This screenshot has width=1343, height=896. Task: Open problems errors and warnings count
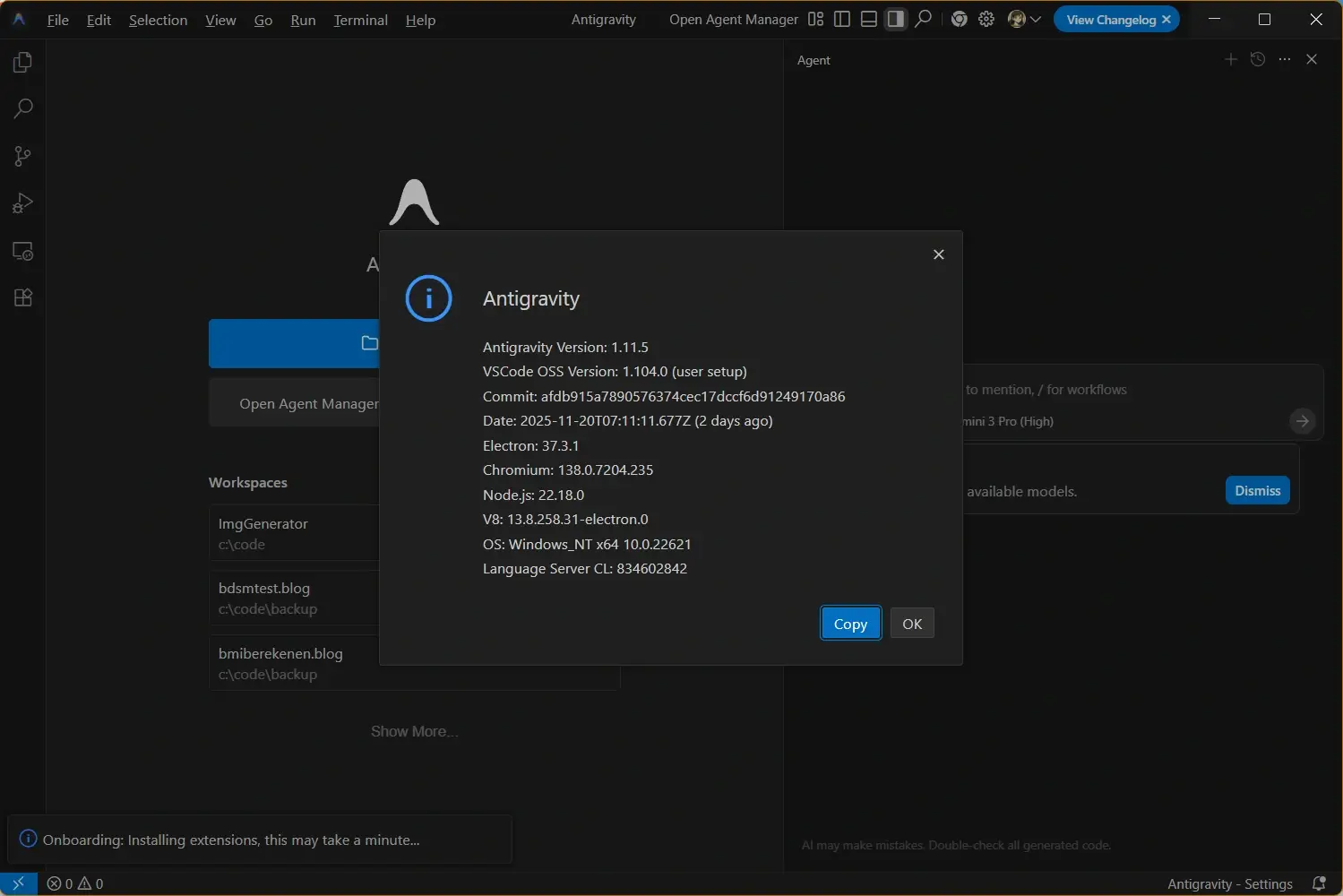[x=75, y=883]
